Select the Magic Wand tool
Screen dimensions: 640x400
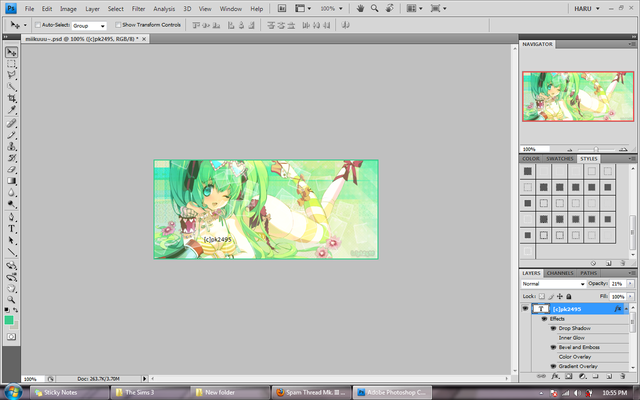click(x=11, y=87)
